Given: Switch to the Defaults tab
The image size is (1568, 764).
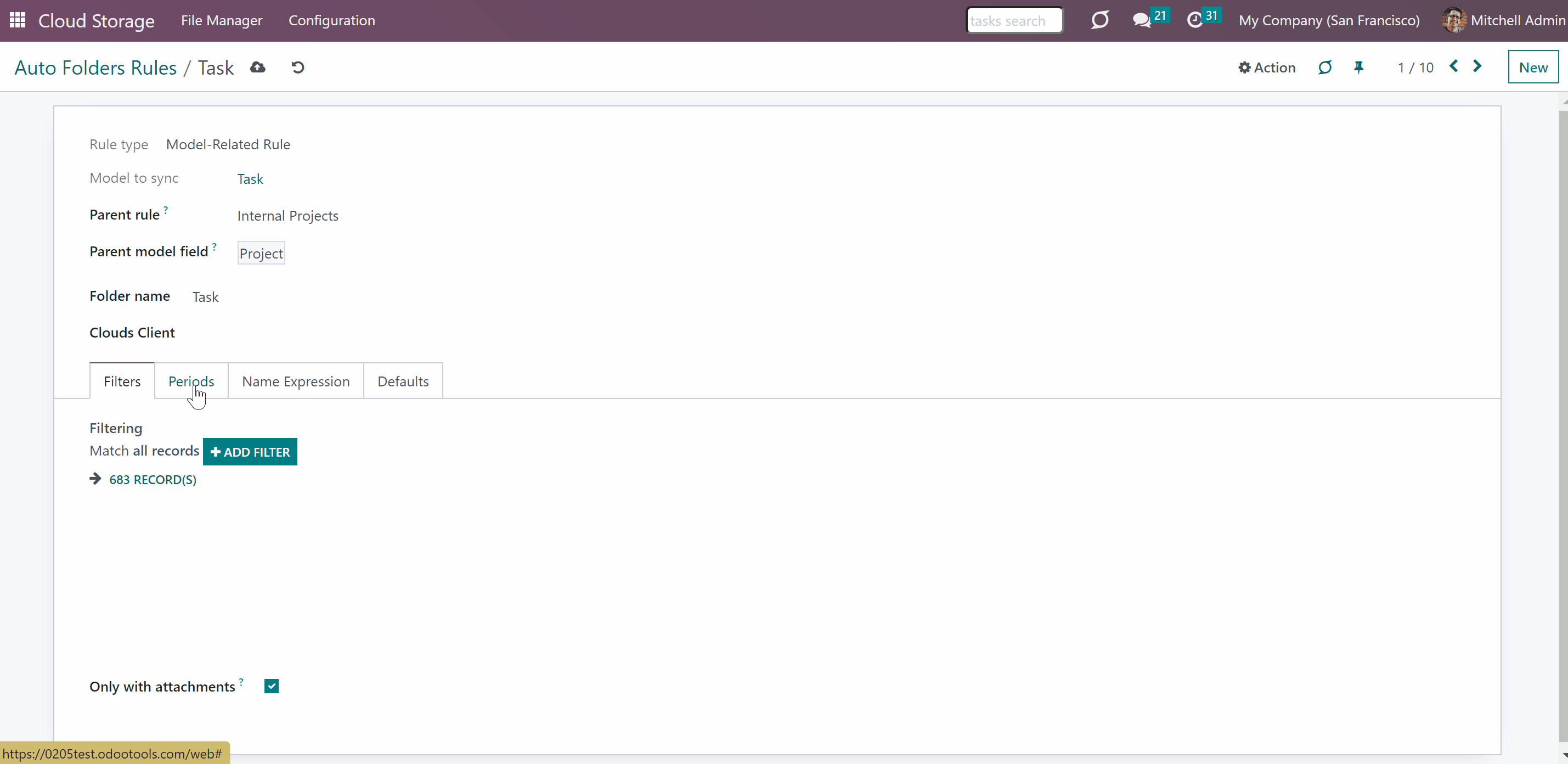Looking at the screenshot, I should tap(403, 381).
